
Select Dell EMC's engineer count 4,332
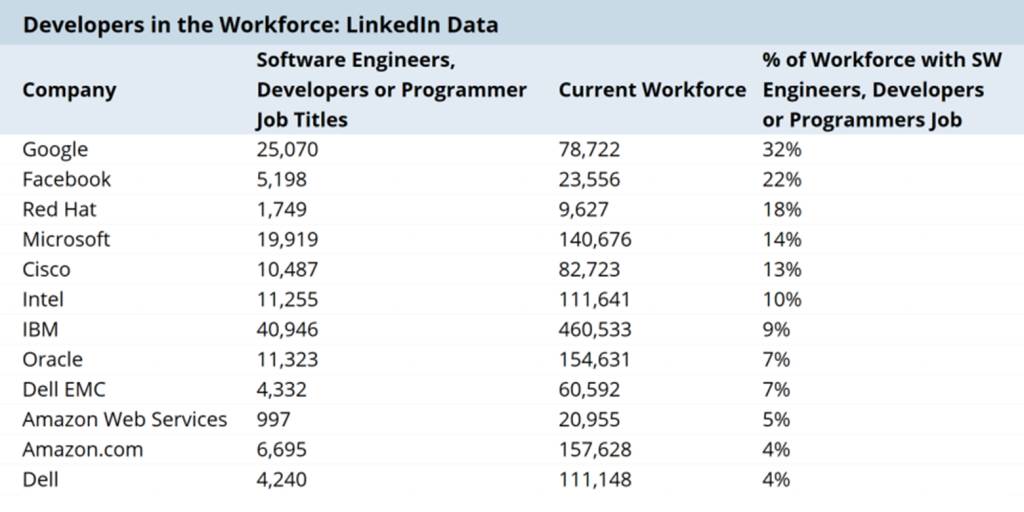(282, 390)
